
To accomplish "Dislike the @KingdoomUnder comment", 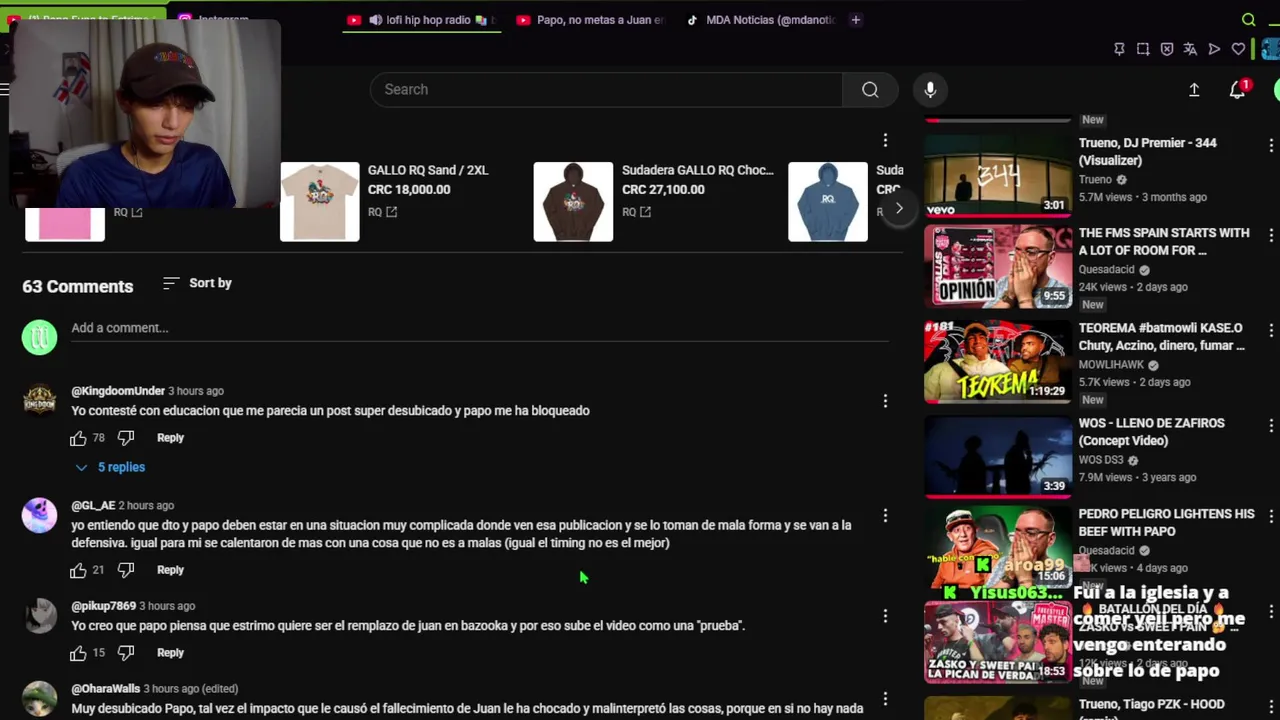I will [x=126, y=438].
